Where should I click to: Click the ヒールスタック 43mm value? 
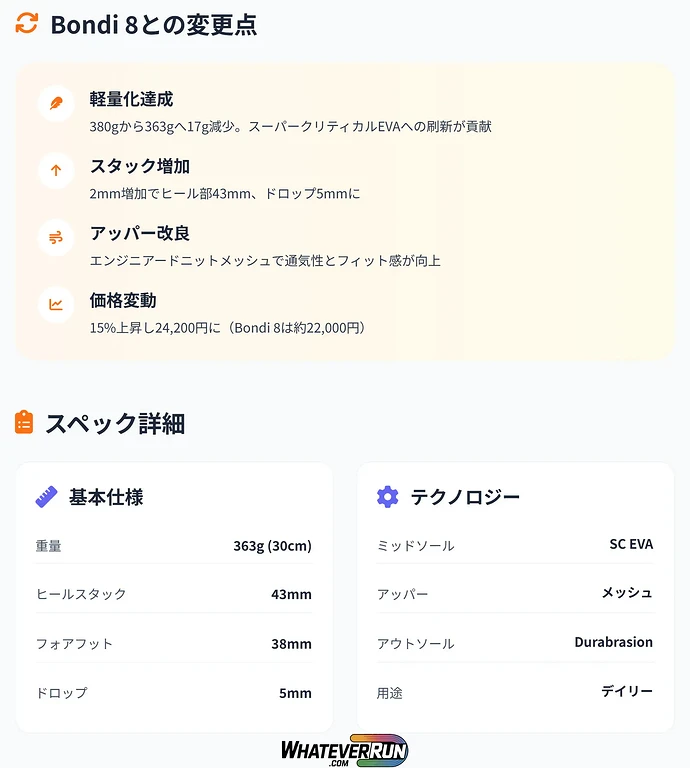click(x=291, y=594)
